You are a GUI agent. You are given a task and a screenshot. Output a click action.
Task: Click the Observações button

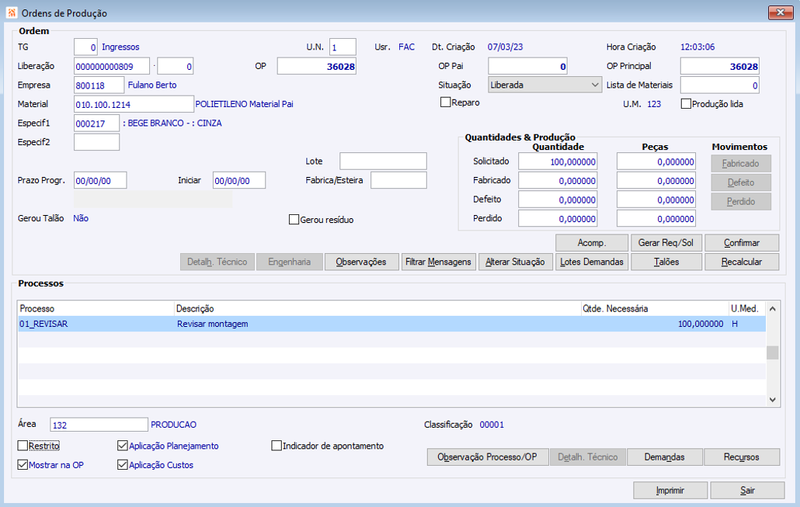(x=361, y=262)
